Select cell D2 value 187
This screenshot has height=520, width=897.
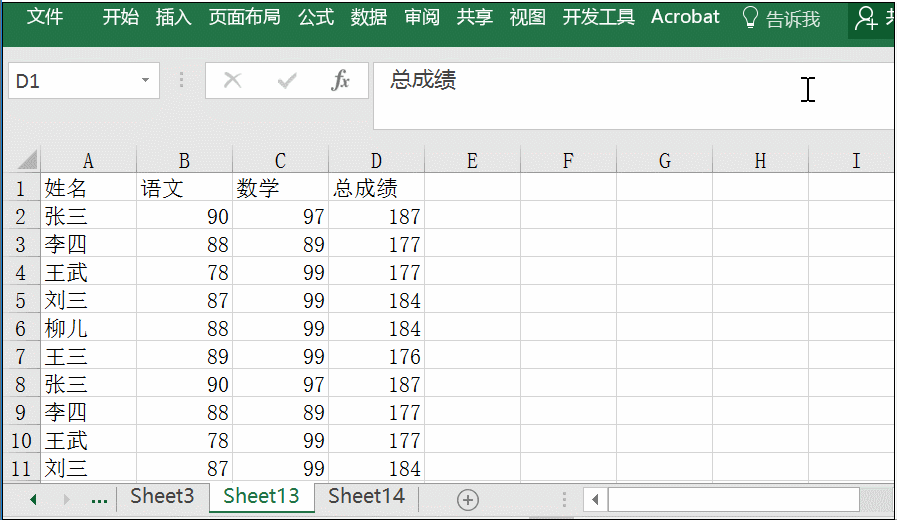pos(376,216)
